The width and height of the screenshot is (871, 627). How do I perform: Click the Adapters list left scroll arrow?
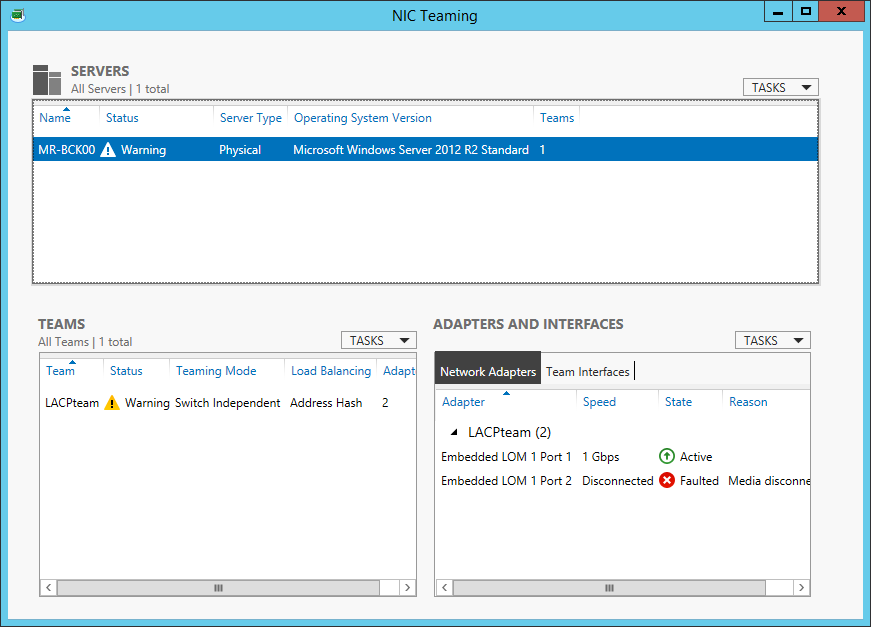coord(444,588)
